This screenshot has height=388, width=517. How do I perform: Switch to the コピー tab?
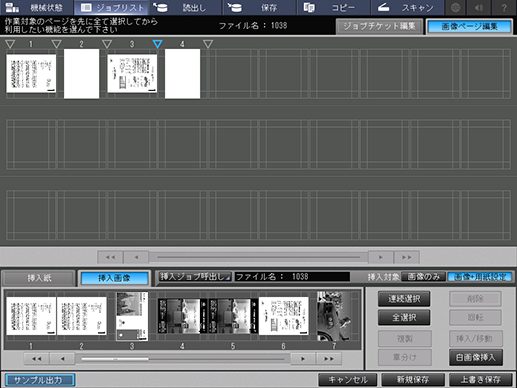tap(334, 7)
